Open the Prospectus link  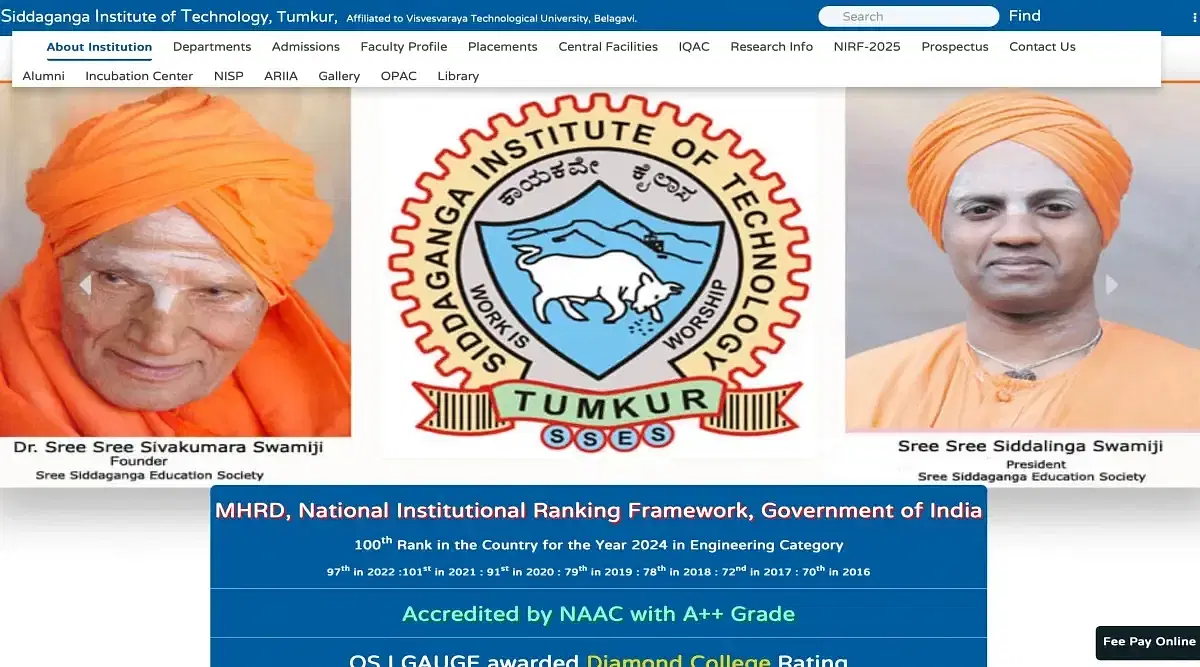955,47
